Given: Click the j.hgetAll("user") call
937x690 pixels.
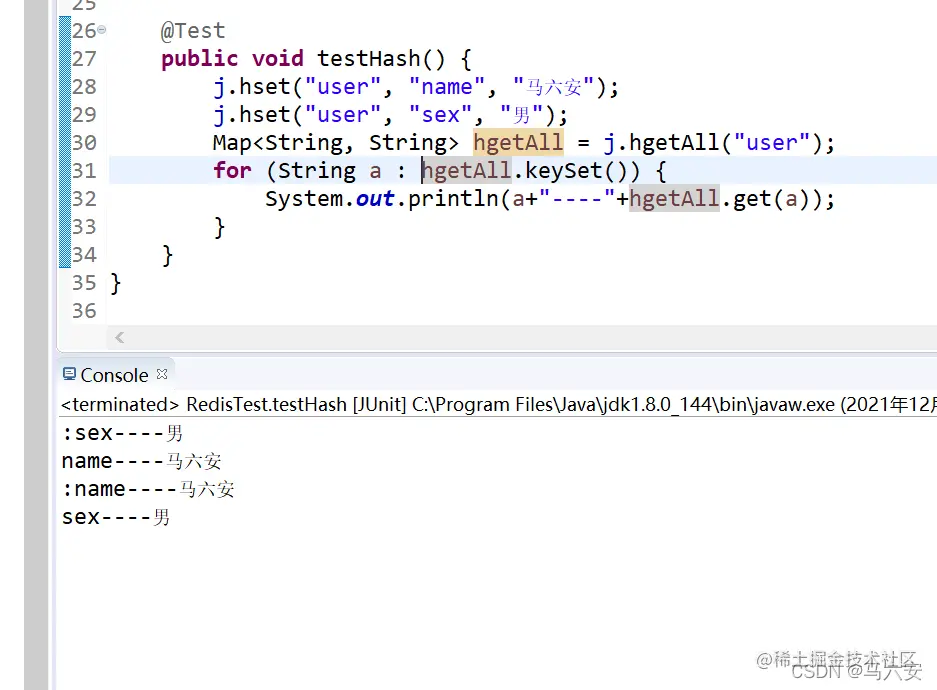Looking at the screenshot, I should pos(712,143).
